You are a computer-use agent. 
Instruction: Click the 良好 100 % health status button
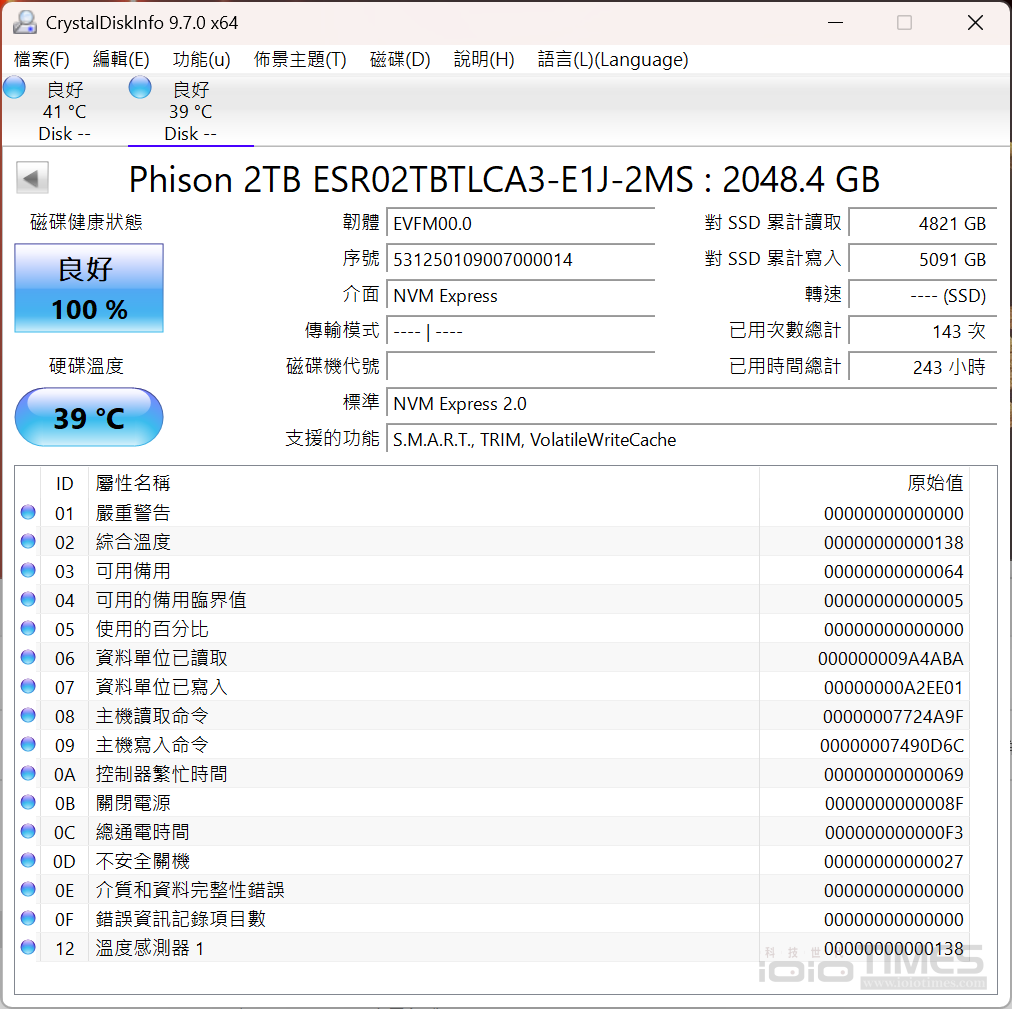point(89,288)
